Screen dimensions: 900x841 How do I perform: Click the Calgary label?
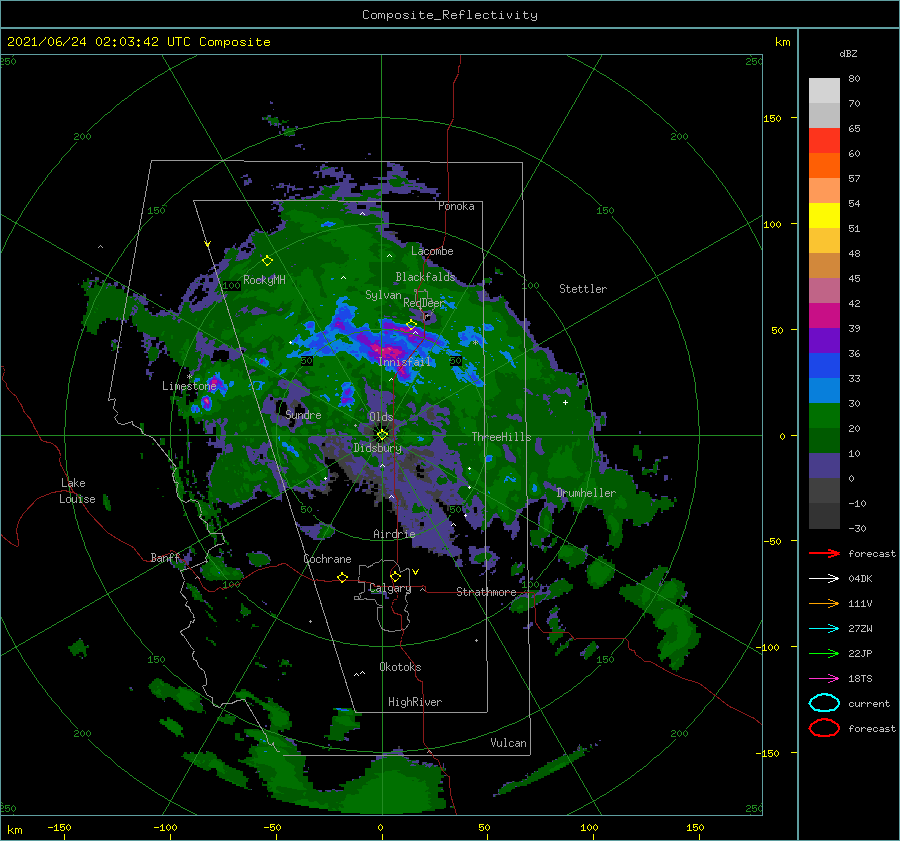[x=390, y=588]
